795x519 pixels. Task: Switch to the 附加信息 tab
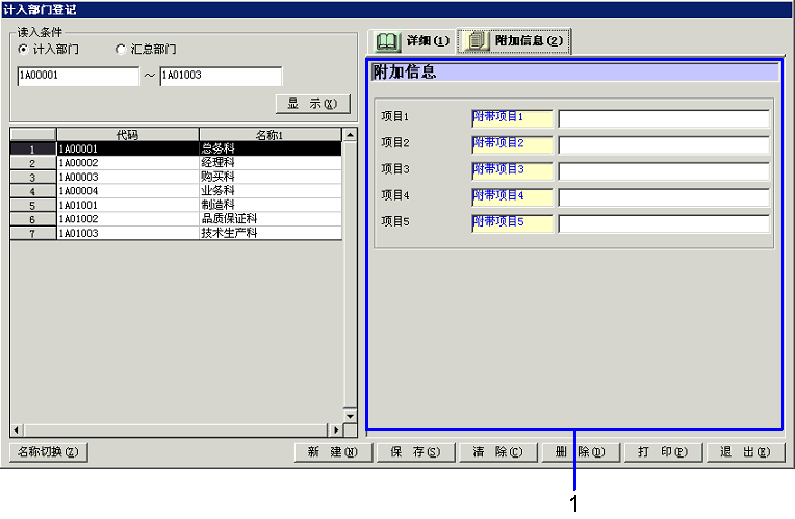point(514,41)
